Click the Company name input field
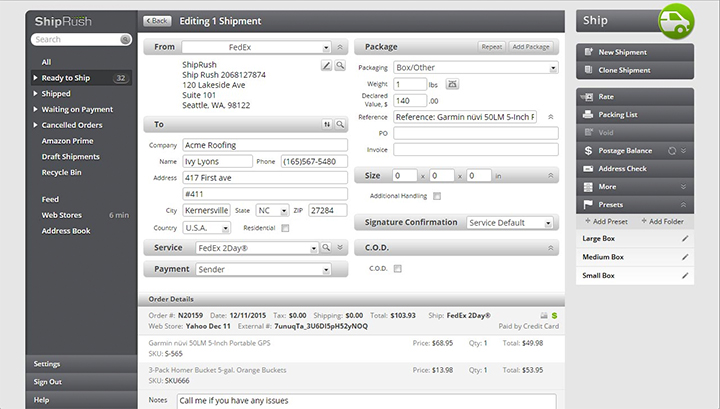This screenshot has height=409, width=720. tap(264, 144)
